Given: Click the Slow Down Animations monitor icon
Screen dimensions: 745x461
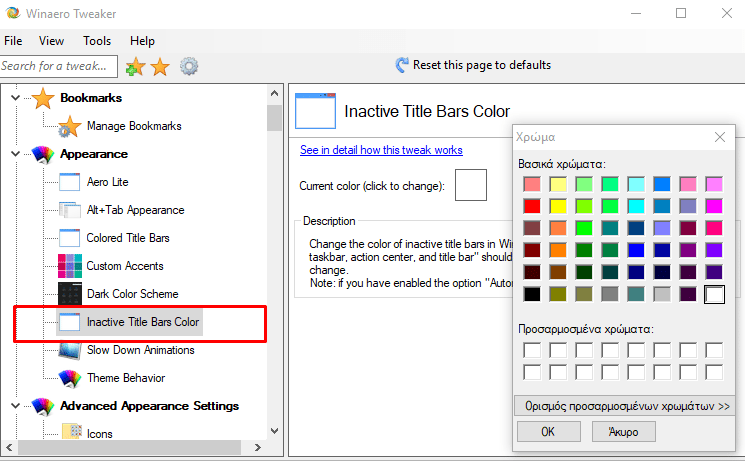Looking at the screenshot, I should 69,350.
